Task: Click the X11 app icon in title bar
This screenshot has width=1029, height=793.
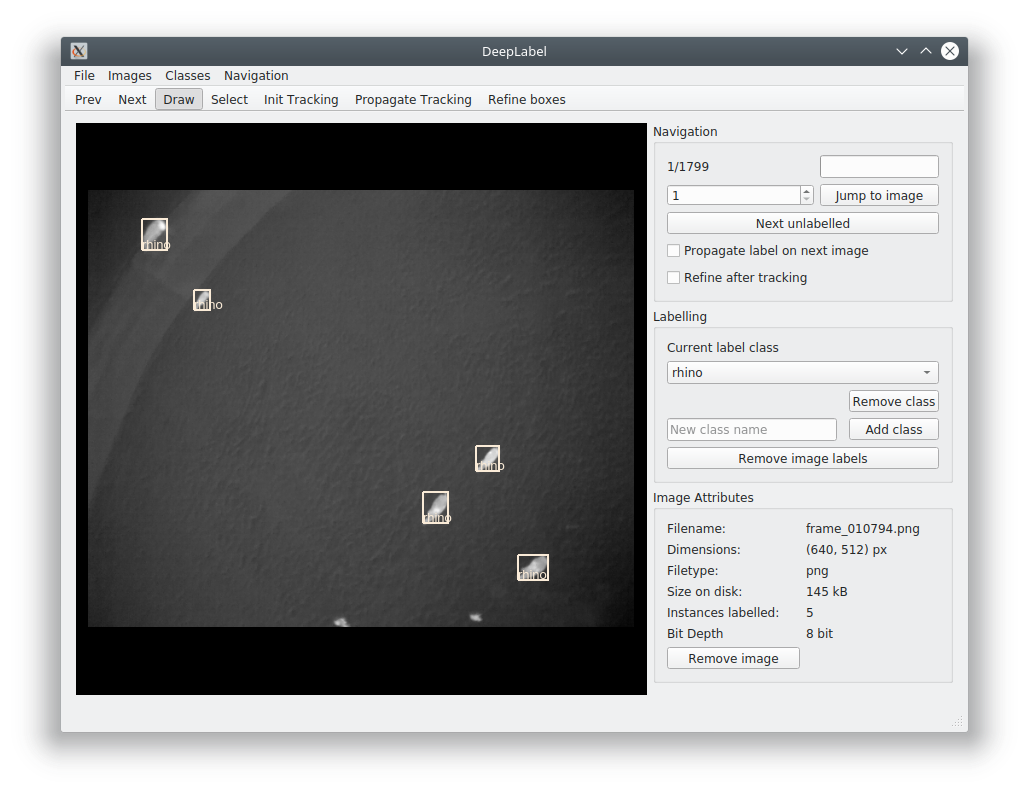Action: tap(79, 51)
